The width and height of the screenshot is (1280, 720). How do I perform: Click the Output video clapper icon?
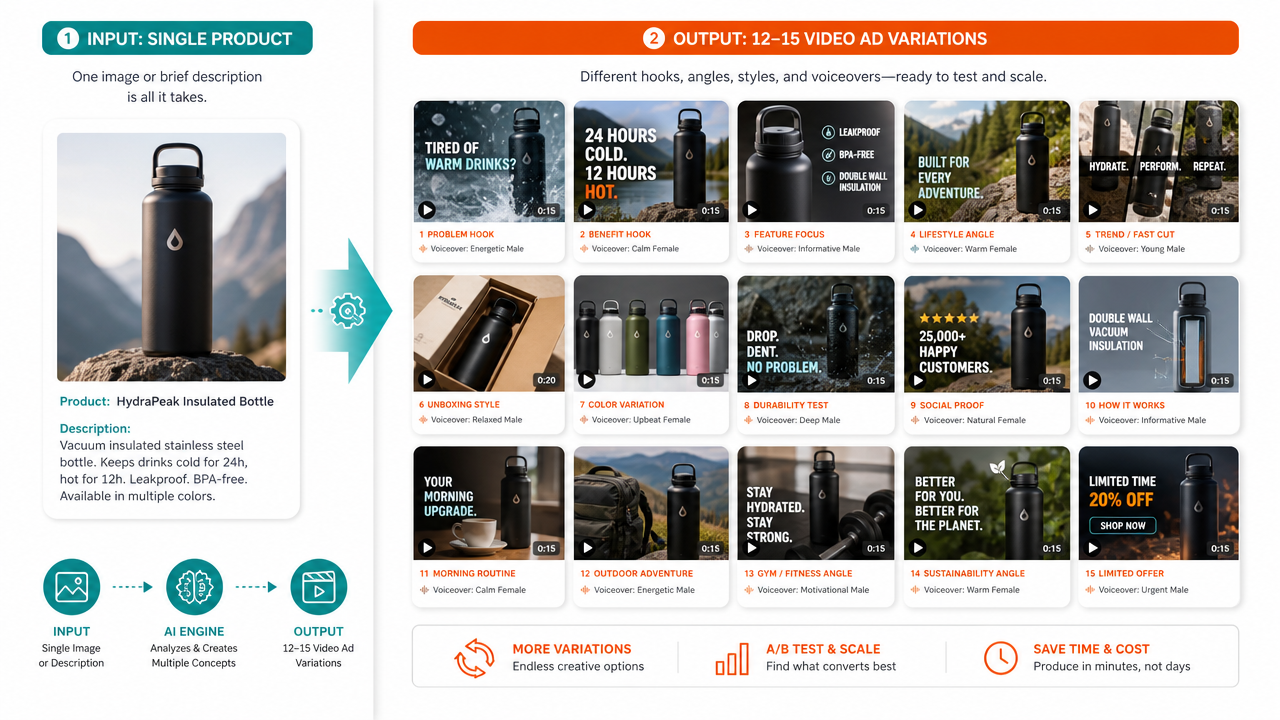318,587
